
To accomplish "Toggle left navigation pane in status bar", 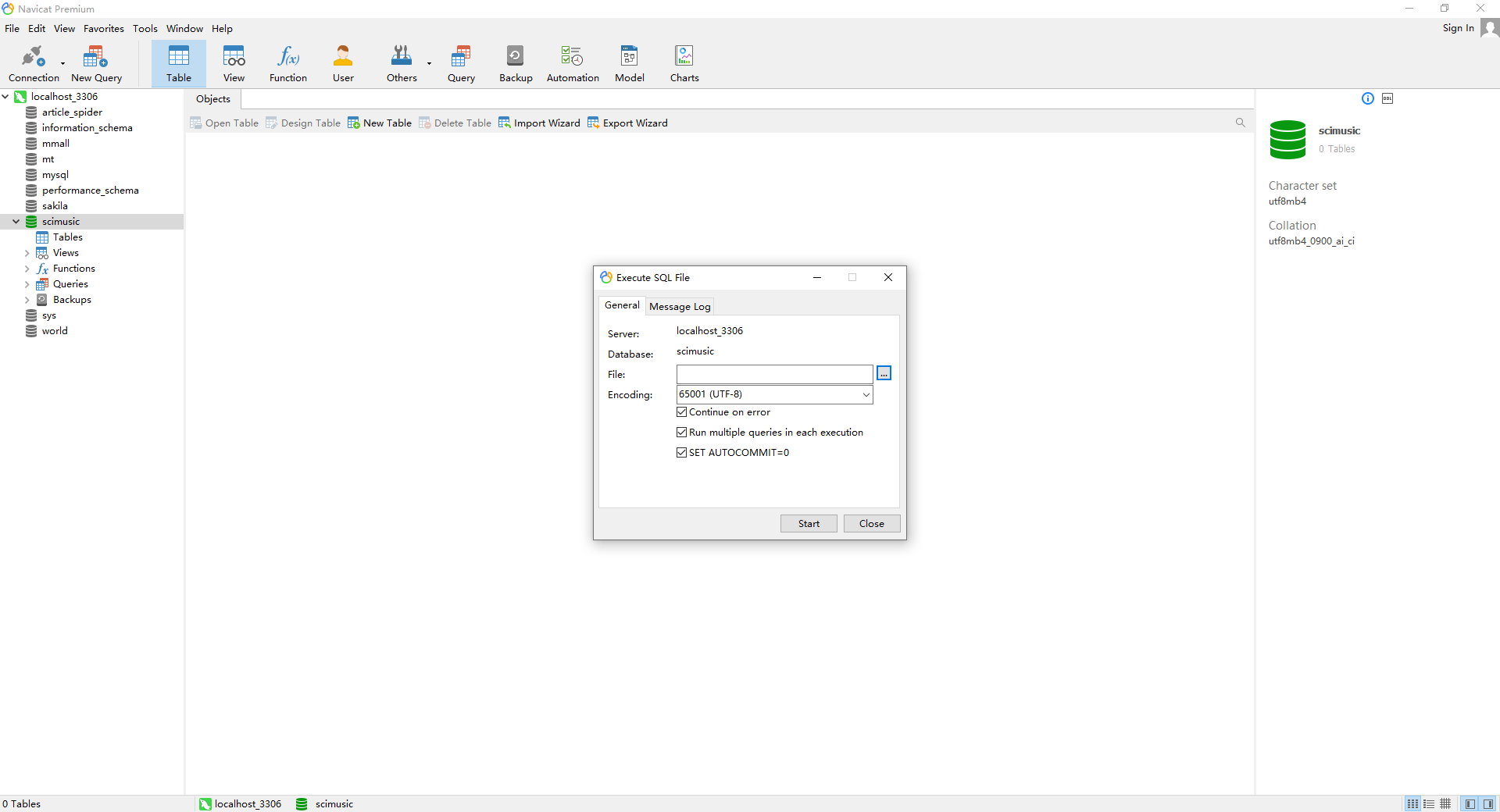I will [1470, 803].
